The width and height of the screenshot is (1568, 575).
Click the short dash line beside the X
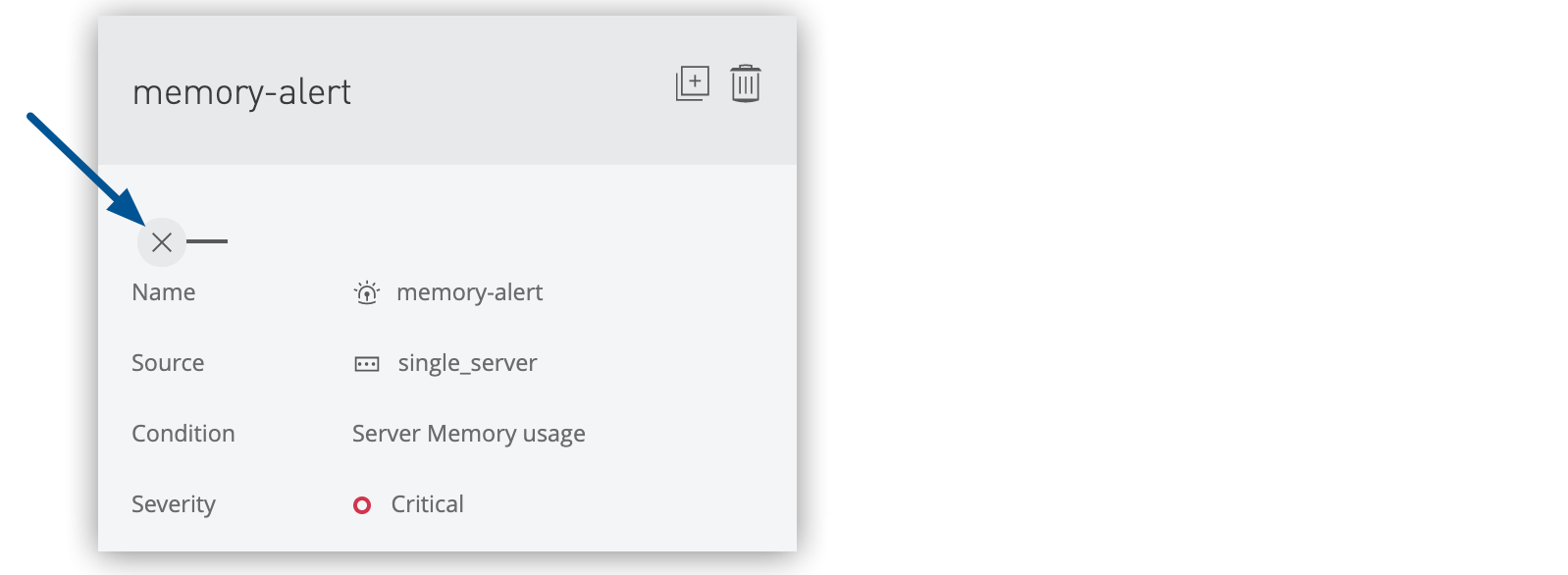[207, 241]
